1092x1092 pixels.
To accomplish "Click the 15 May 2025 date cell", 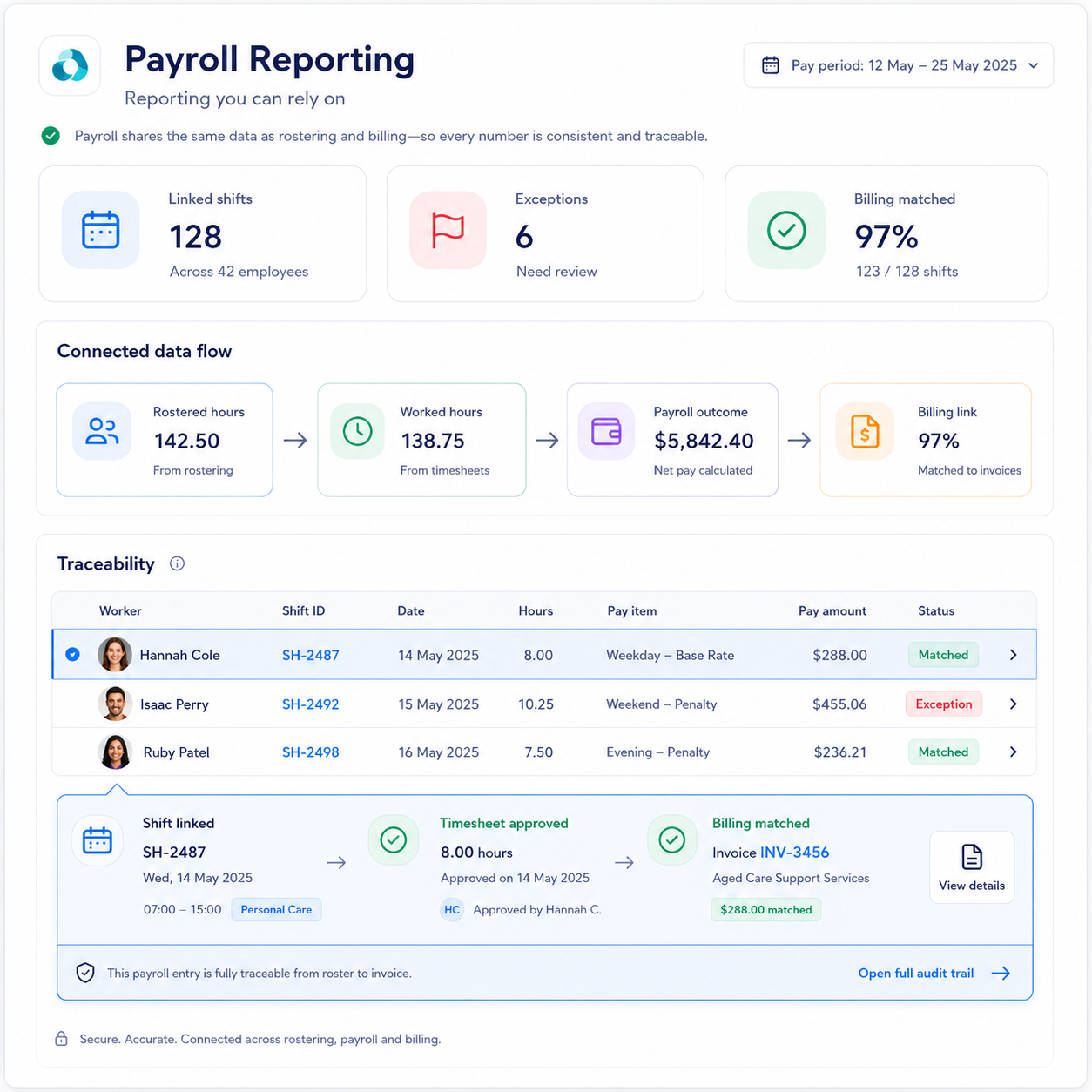I will click(439, 704).
